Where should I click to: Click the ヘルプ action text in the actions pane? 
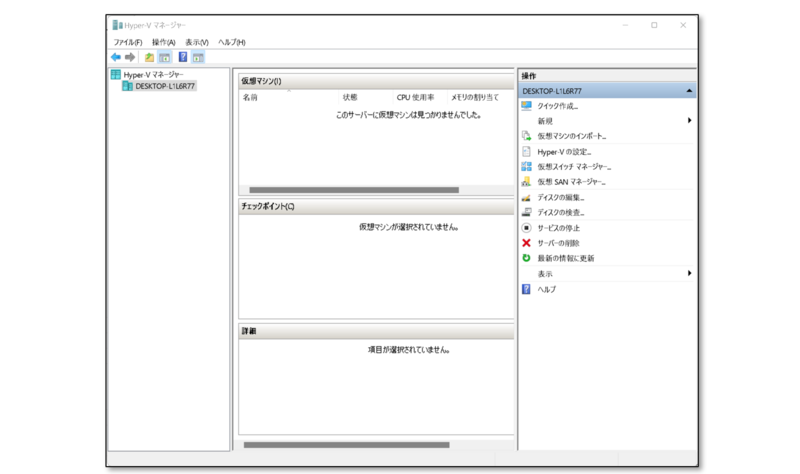(546, 289)
